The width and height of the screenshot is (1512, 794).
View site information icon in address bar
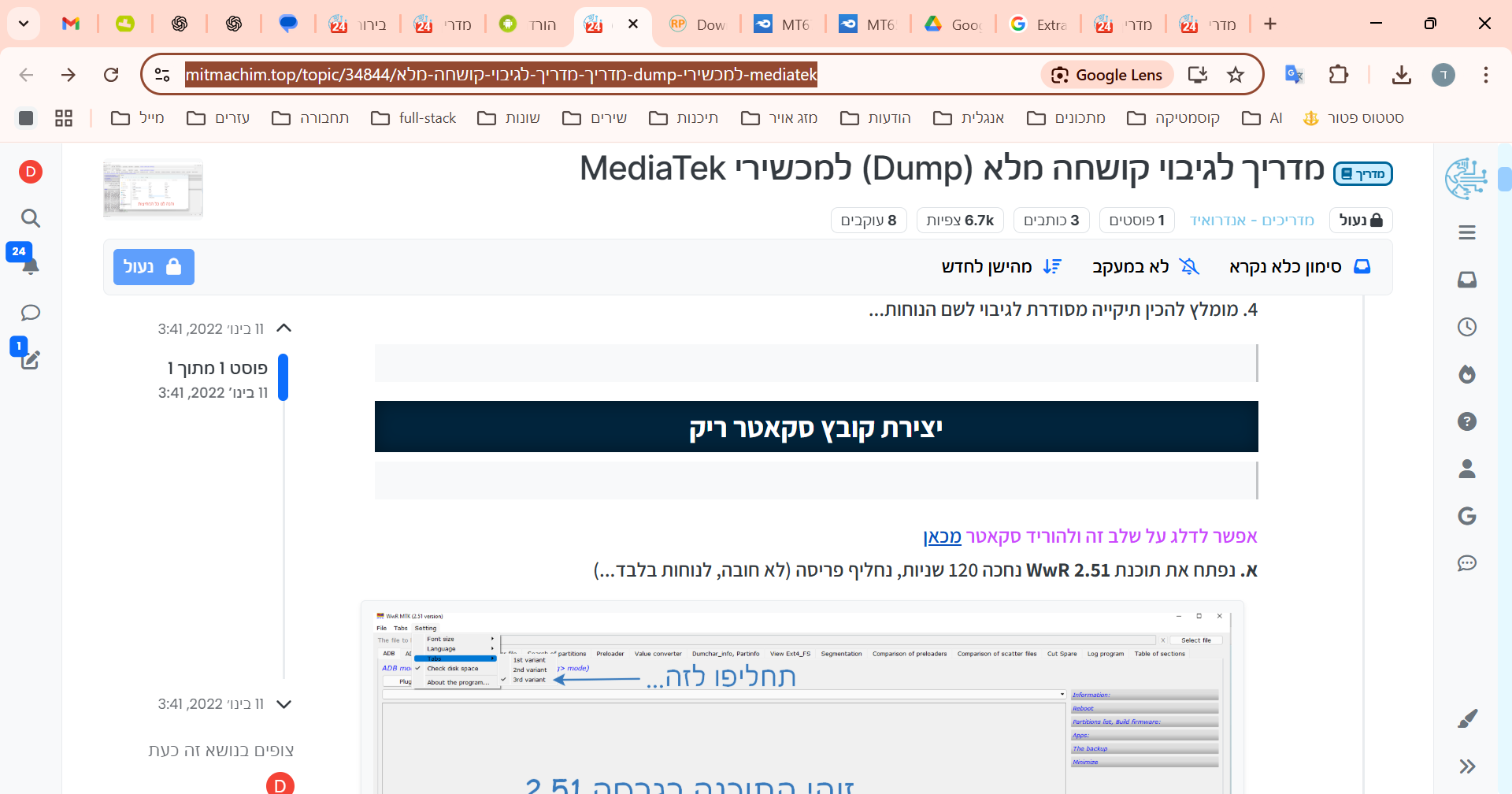click(162, 75)
